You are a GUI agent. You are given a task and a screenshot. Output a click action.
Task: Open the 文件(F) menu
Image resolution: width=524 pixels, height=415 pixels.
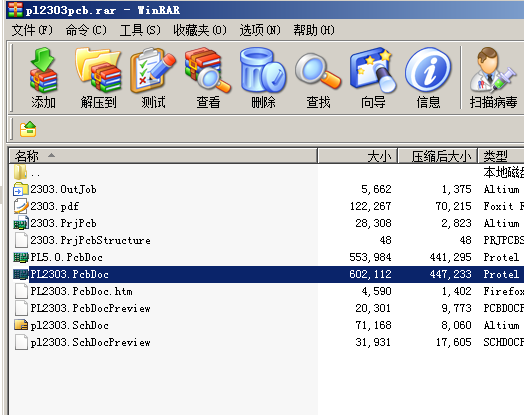point(32,30)
